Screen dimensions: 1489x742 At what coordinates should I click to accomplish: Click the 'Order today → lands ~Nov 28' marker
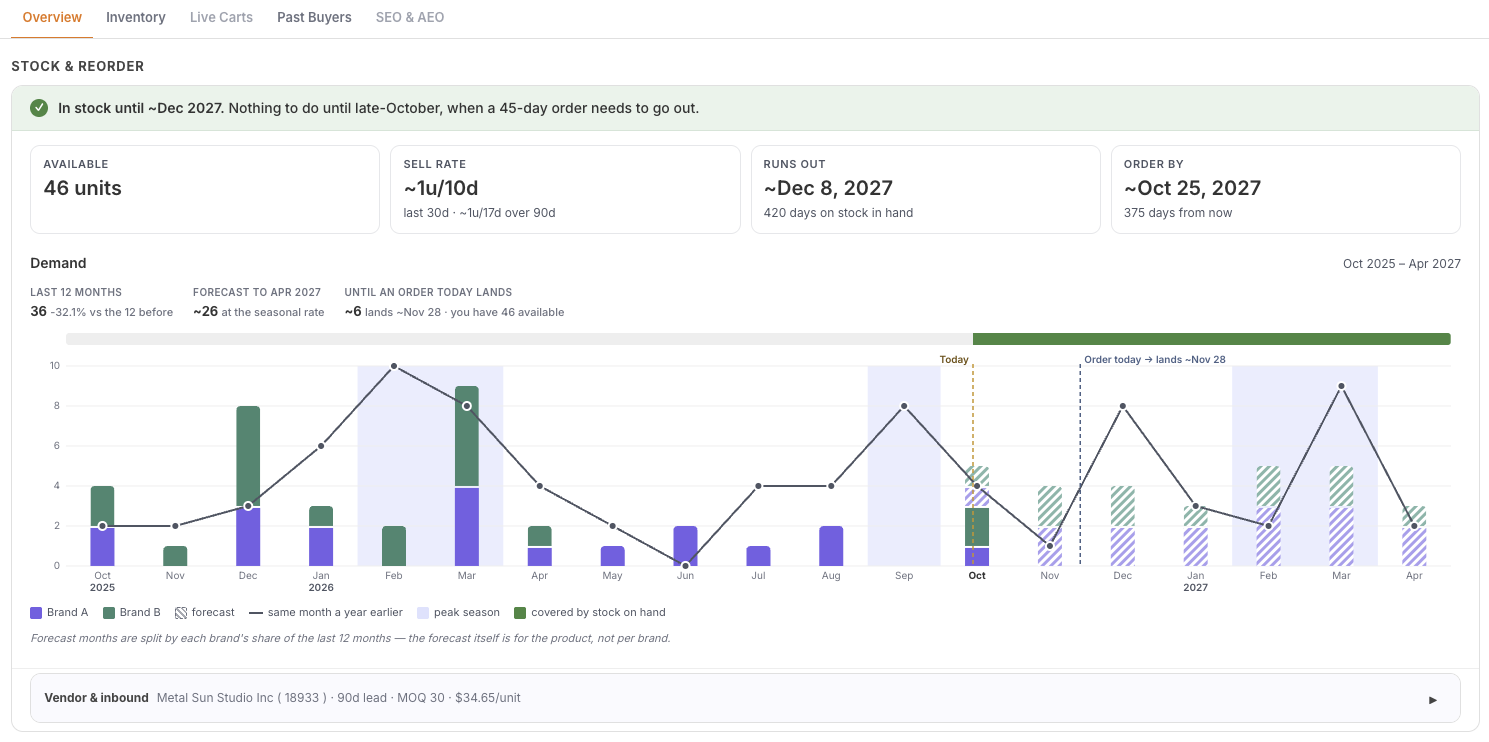tap(1155, 360)
